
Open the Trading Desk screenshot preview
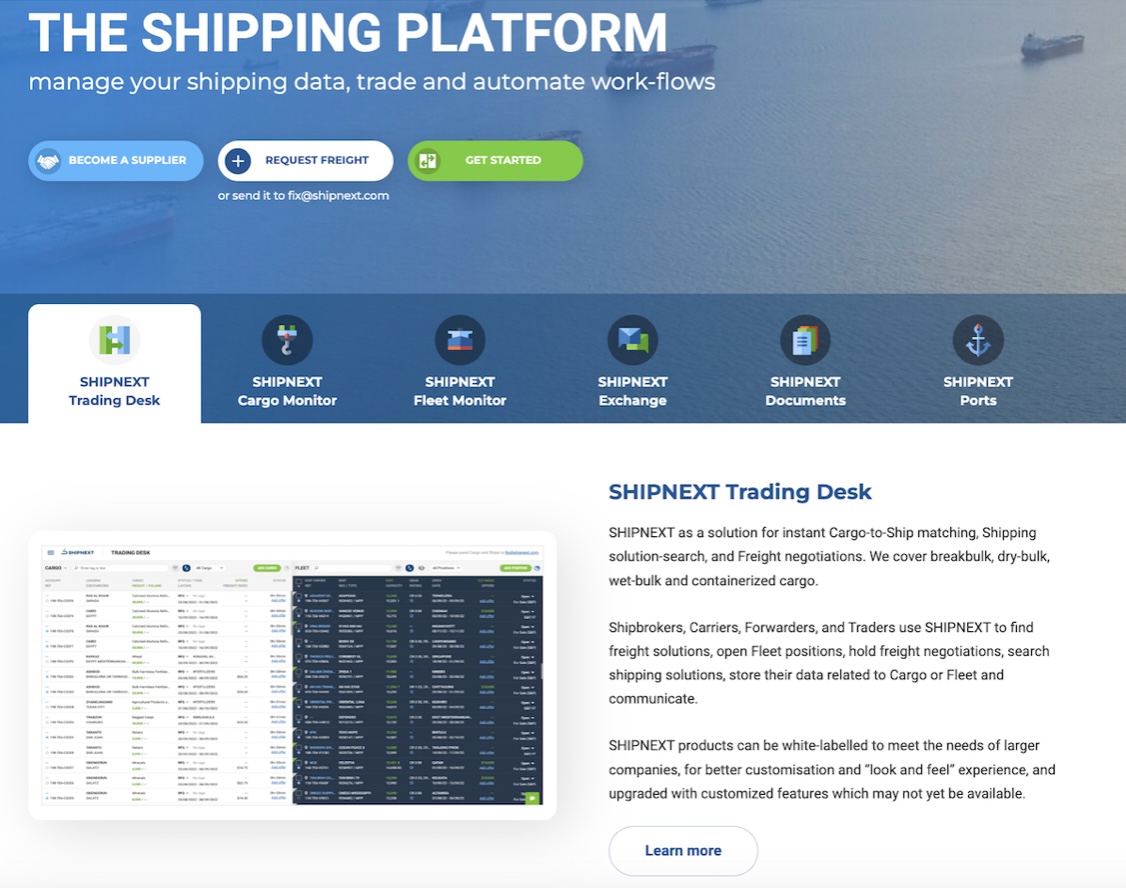tap(292, 675)
